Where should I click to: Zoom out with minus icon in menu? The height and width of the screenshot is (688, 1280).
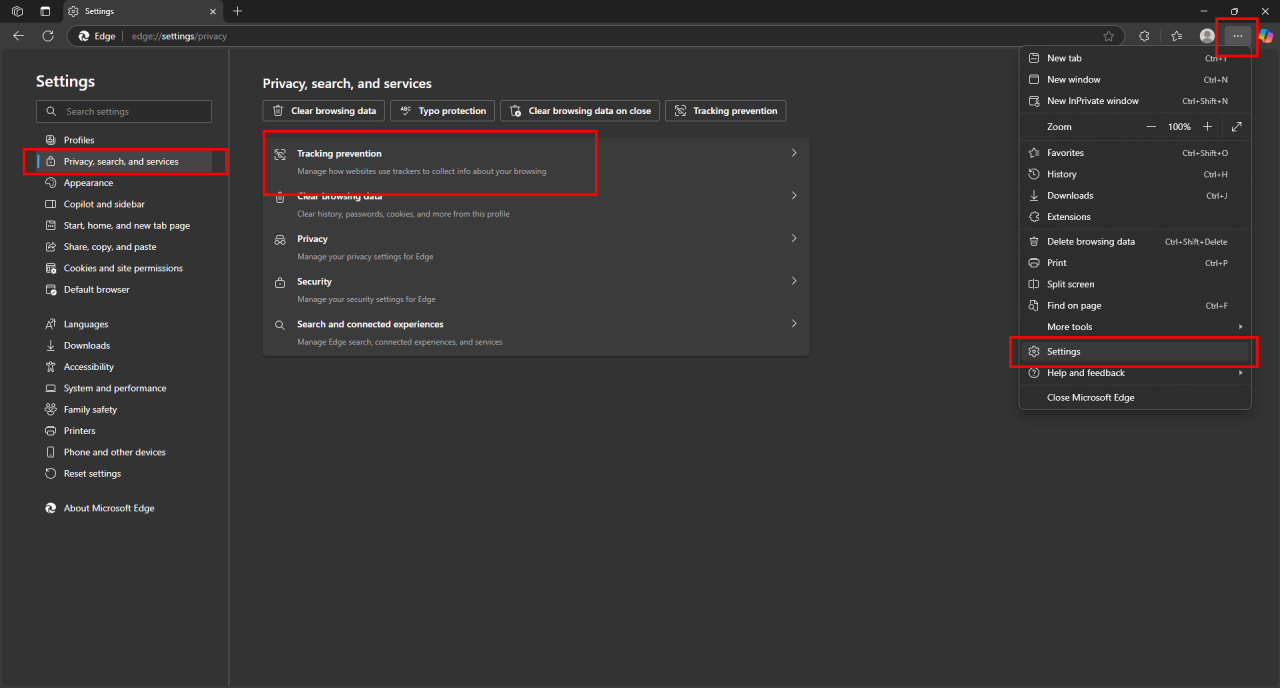[x=1151, y=127]
